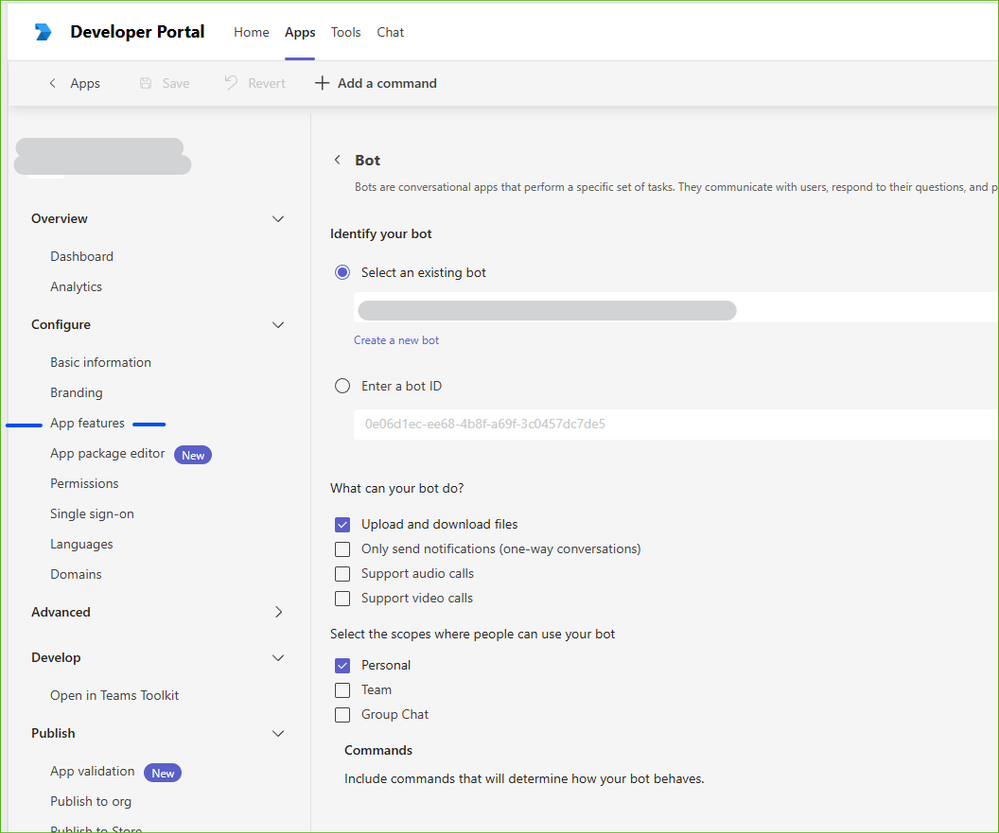Click the plus icon for Add a command
Image resolution: width=999 pixels, height=833 pixels.
(x=322, y=83)
